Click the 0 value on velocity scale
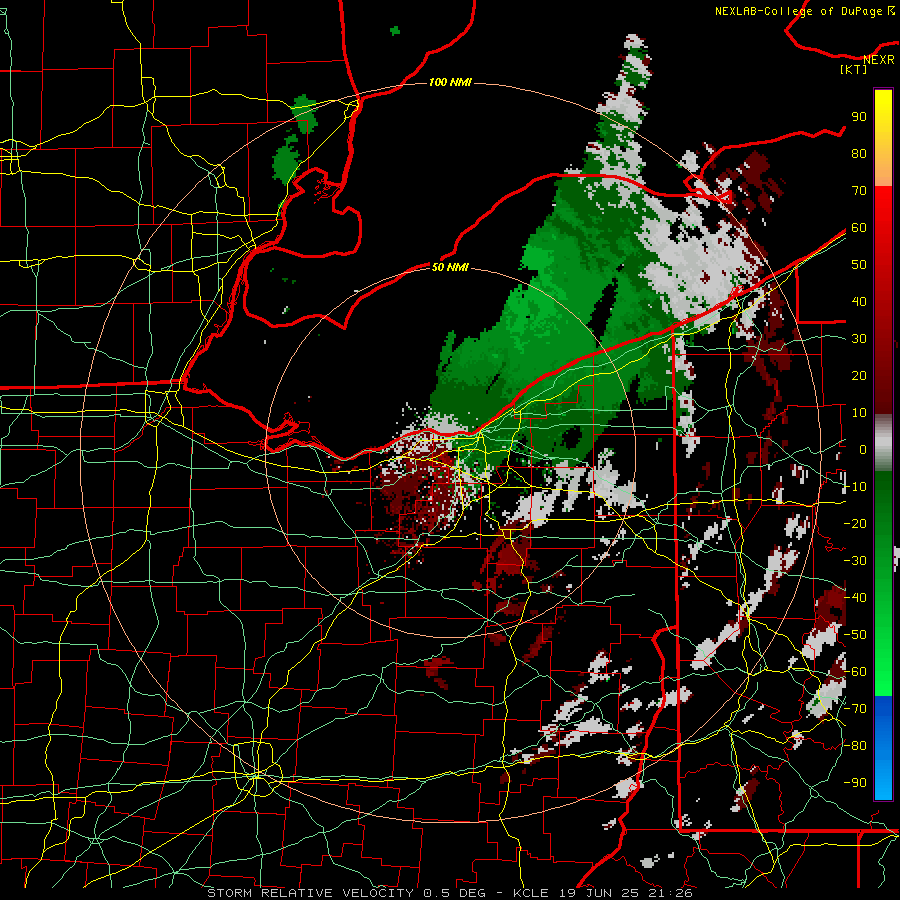 (863, 450)
